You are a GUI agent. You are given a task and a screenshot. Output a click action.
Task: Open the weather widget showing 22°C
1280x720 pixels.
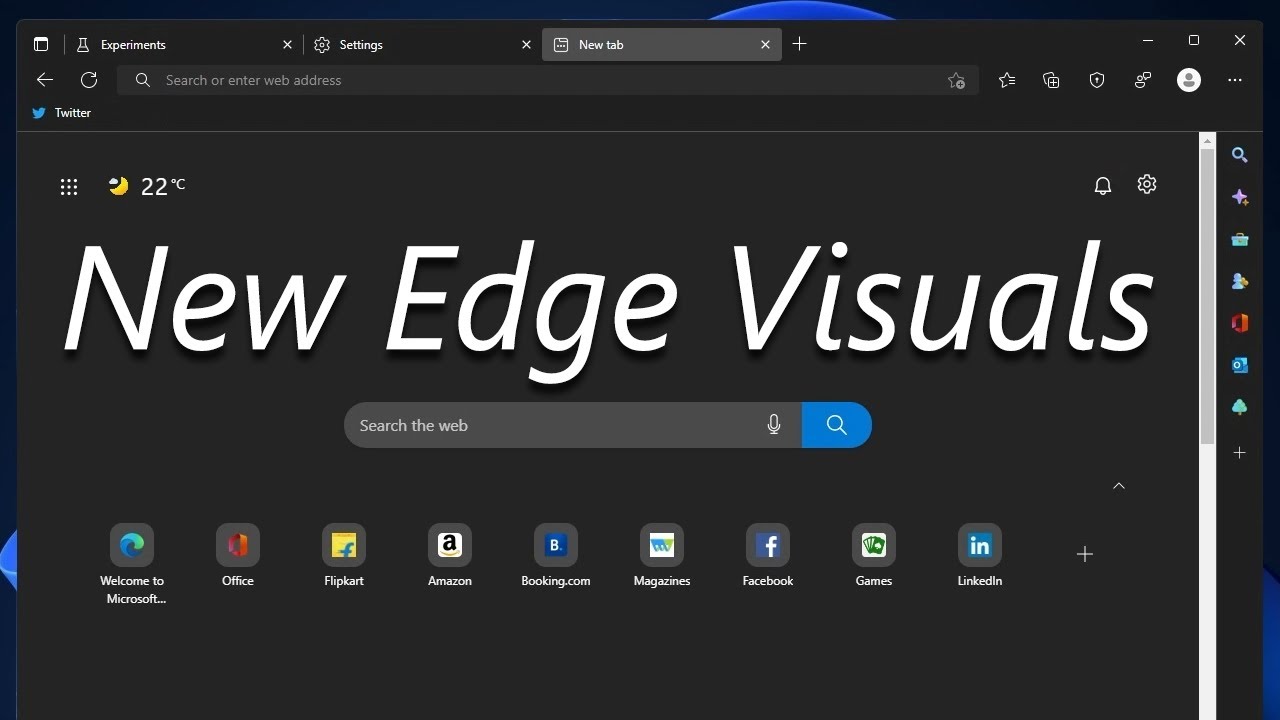tap(147, 186)
